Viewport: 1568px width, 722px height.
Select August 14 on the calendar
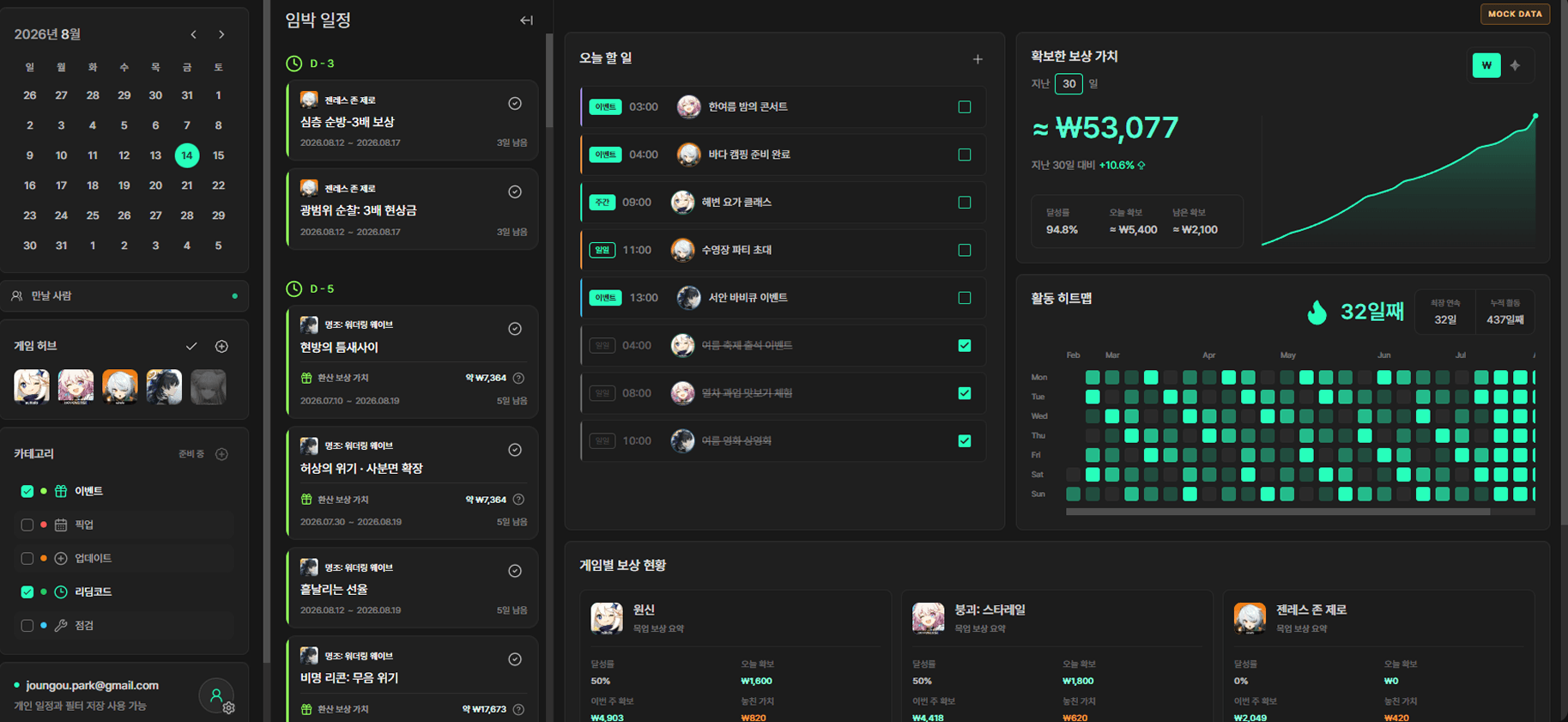pos(187,155)
